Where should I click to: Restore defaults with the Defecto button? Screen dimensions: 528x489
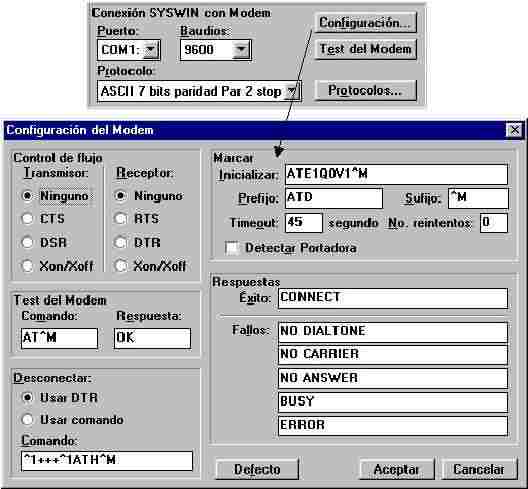coord(257,469)
